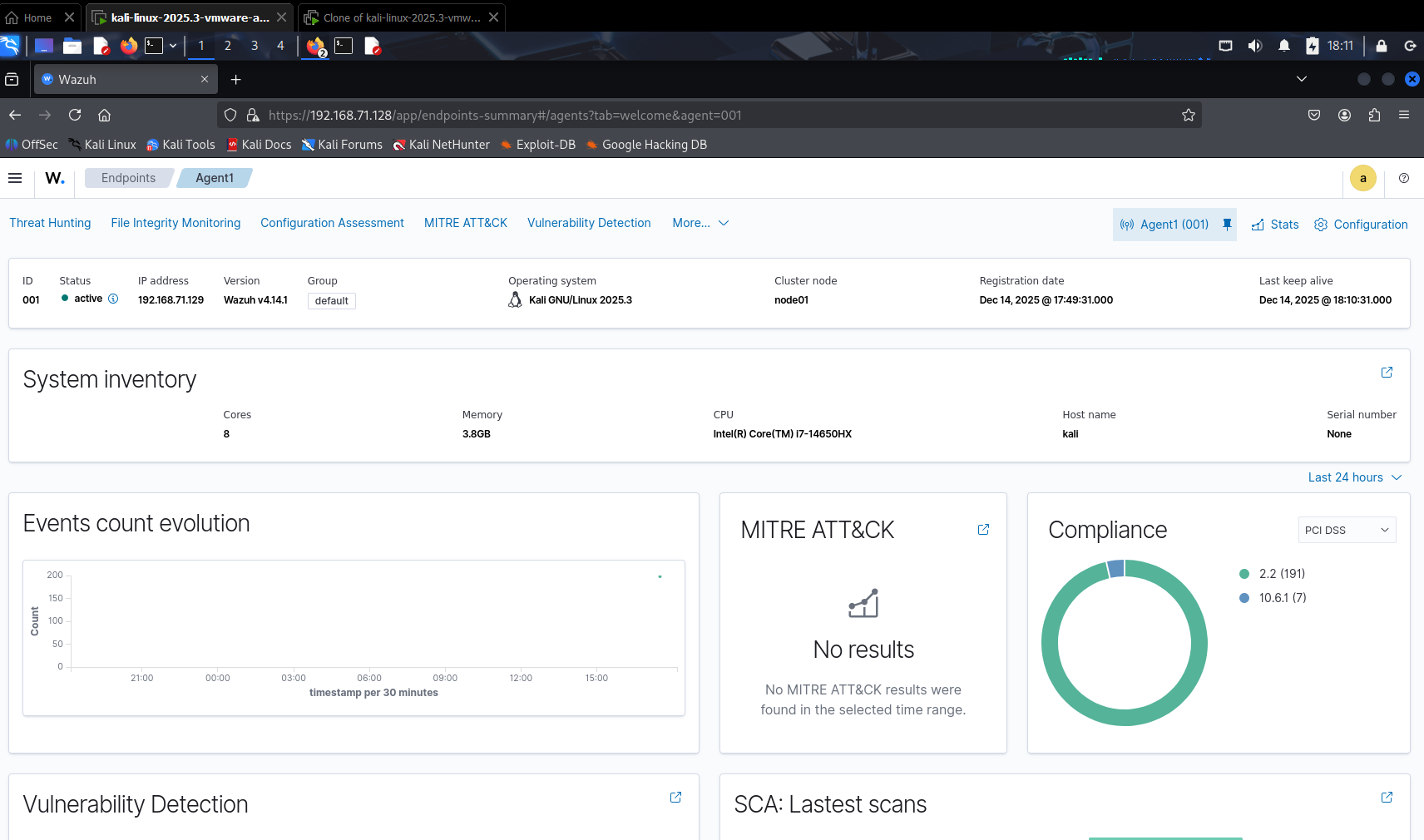Screen dimensions: 1424x840
Task: Open agent Configuration page
Action: pos(1361,225)
